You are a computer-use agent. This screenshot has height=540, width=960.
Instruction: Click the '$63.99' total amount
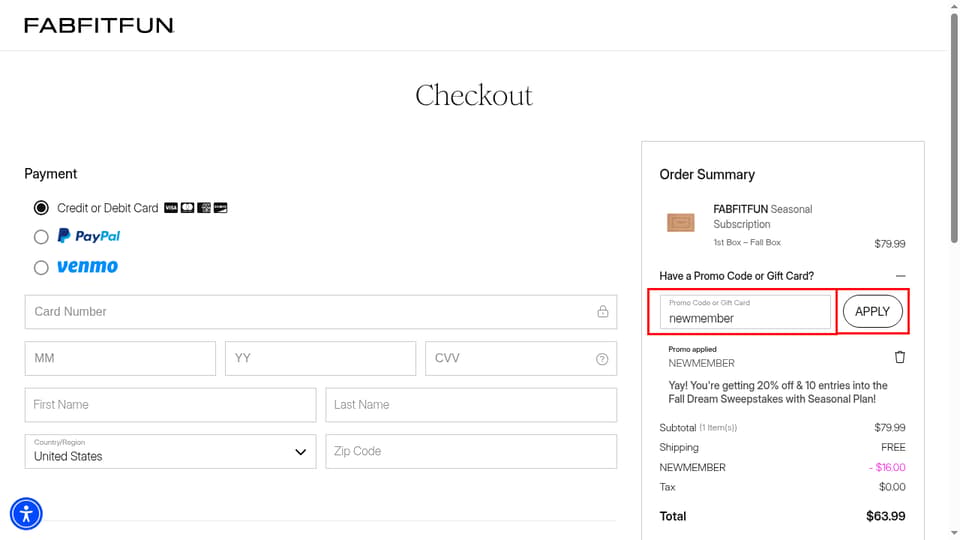[x=885, y=516]
